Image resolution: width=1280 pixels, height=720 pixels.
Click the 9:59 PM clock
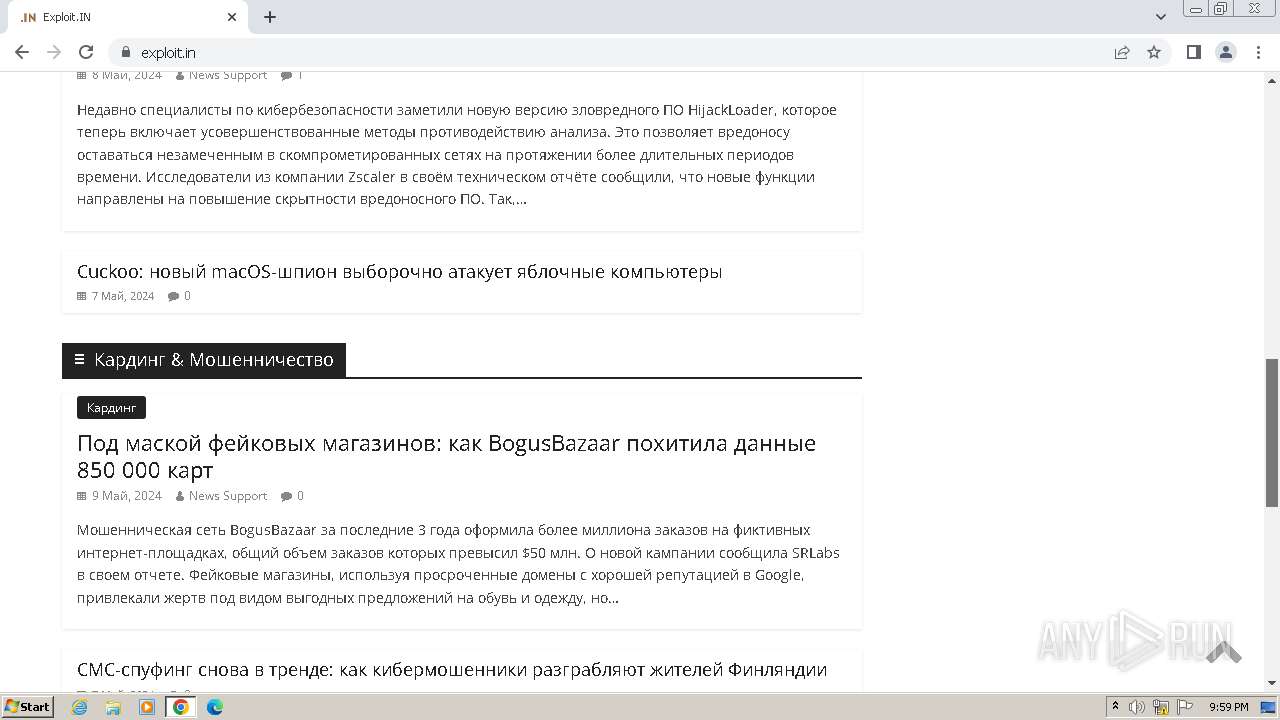pos(1229,707)
